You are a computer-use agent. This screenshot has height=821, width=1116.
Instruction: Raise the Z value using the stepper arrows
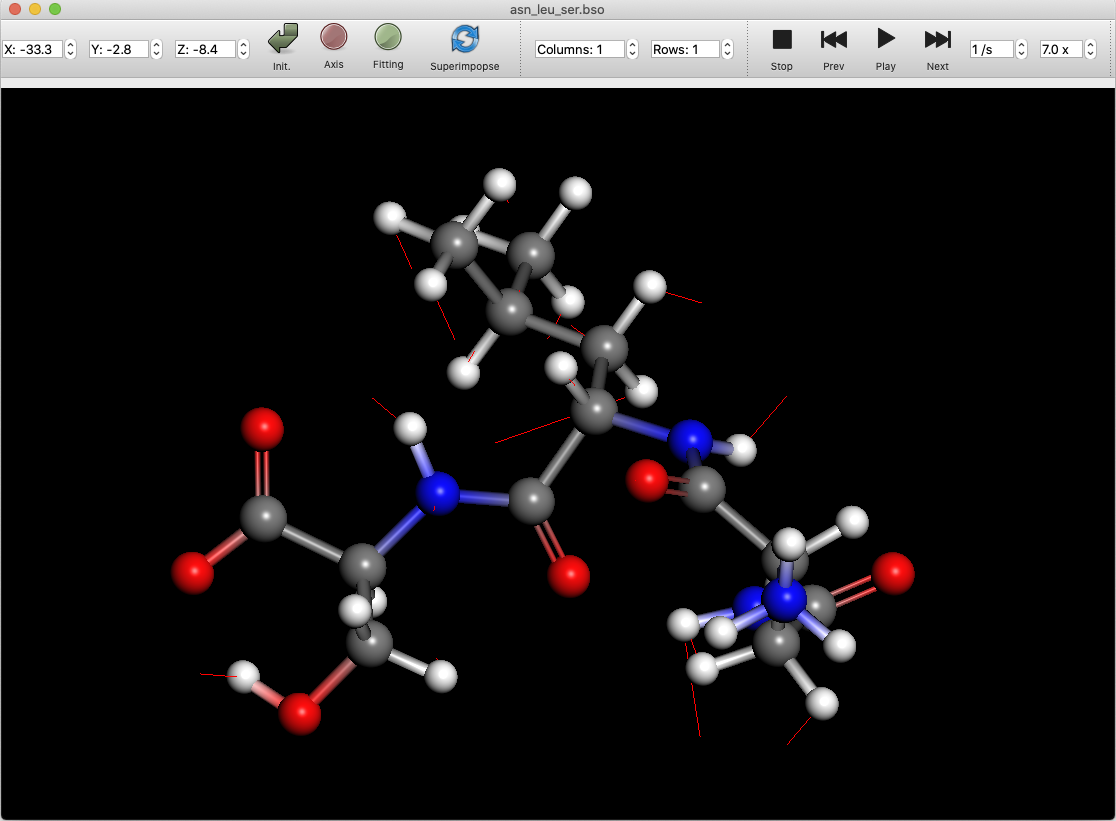tap(242, 43)
